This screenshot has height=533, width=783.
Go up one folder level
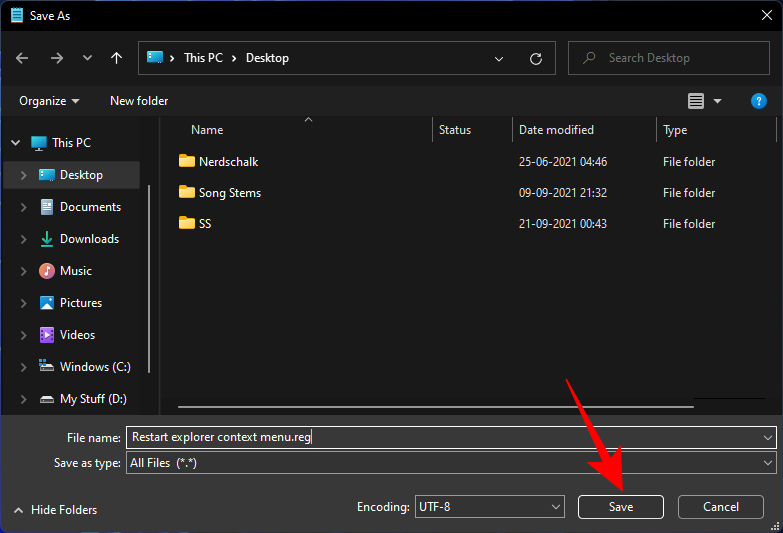pyautogui.click(x=116, y=58)
